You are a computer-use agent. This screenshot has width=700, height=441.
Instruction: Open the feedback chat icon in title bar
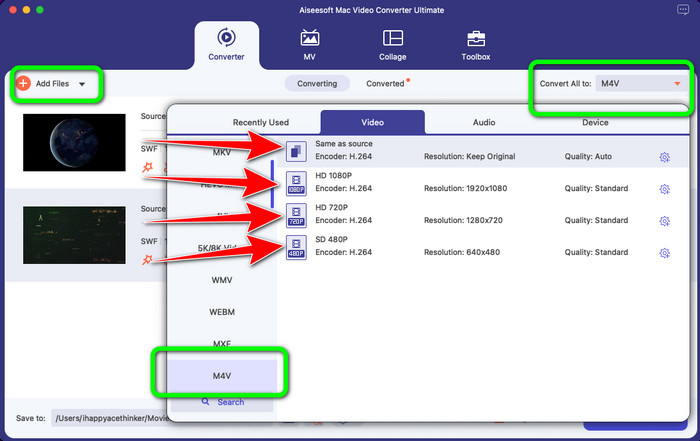683,10
